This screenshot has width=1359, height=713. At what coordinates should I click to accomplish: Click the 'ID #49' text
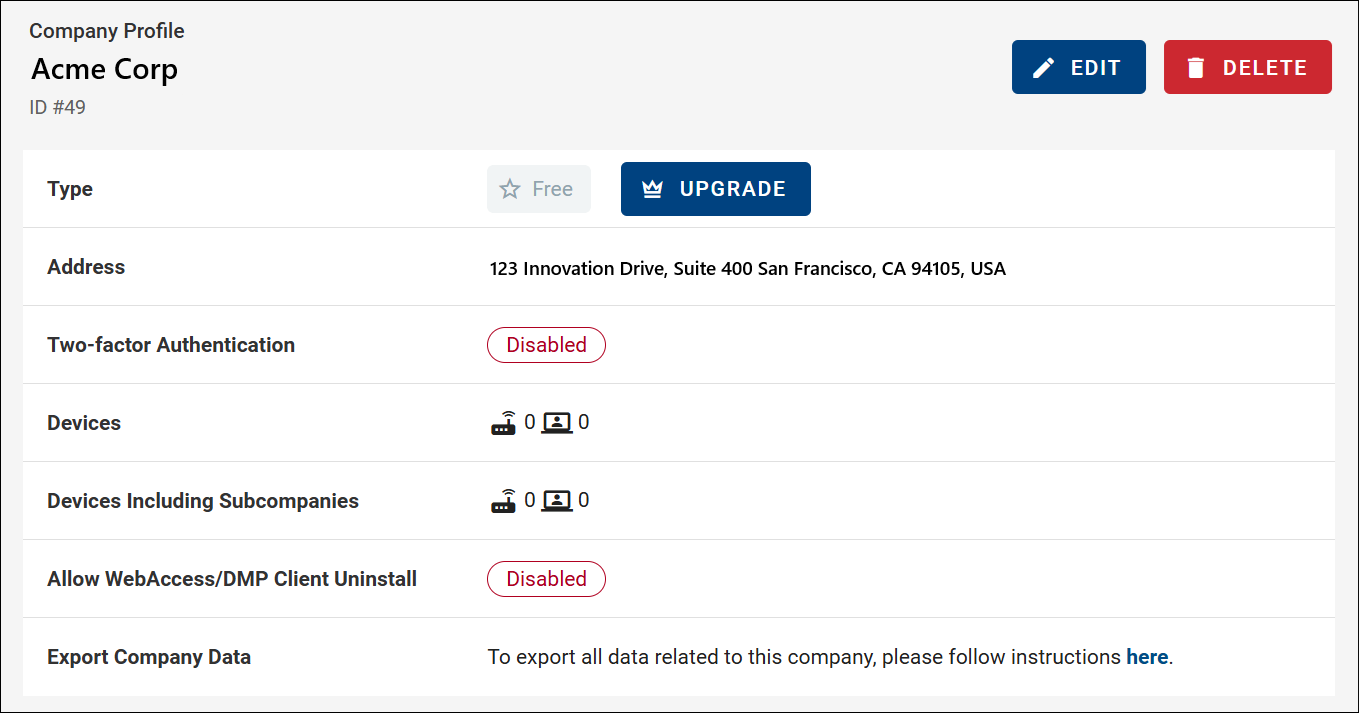(x=58, y=107)
